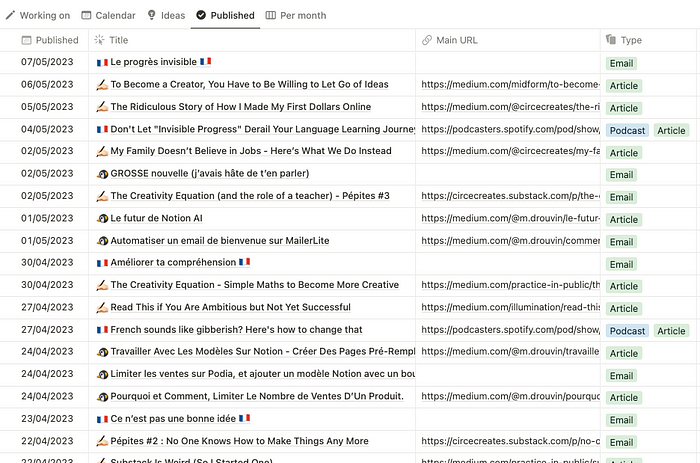Open the Per month board tab

coord(296,15)
